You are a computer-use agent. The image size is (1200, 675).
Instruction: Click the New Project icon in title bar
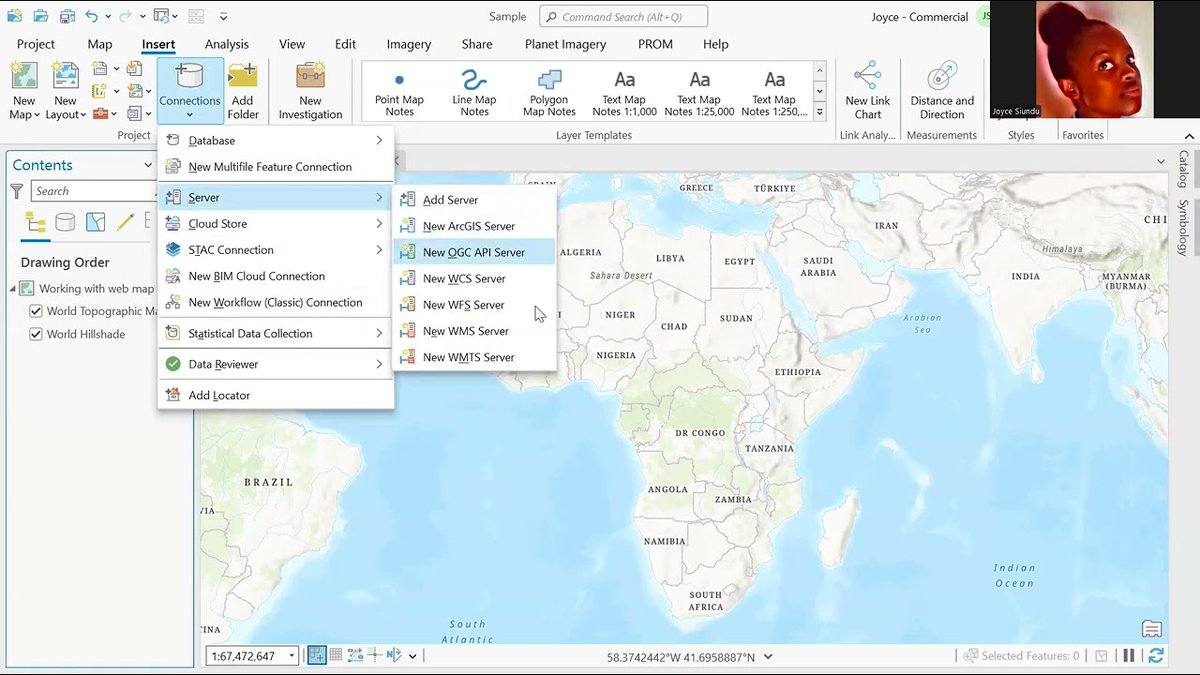(x=14, y=16)
